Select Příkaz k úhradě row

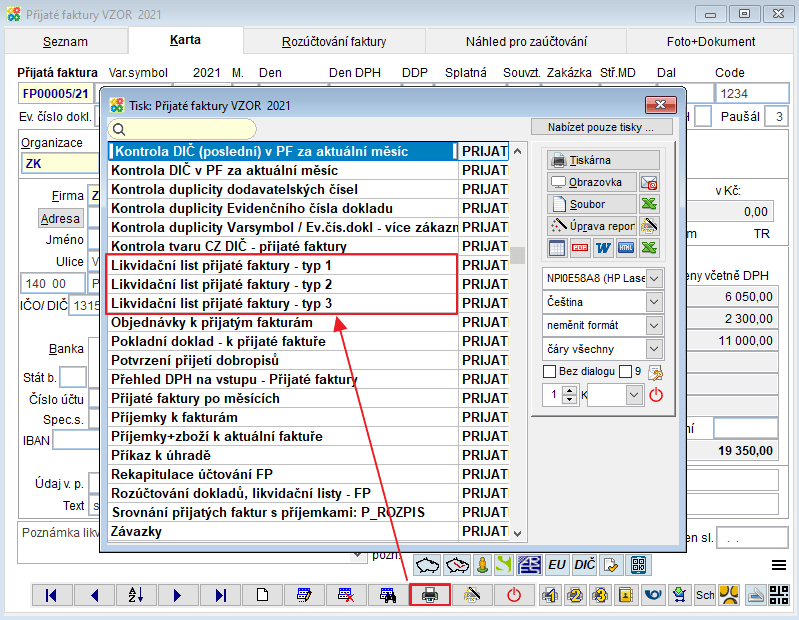(x=282, y=455)
